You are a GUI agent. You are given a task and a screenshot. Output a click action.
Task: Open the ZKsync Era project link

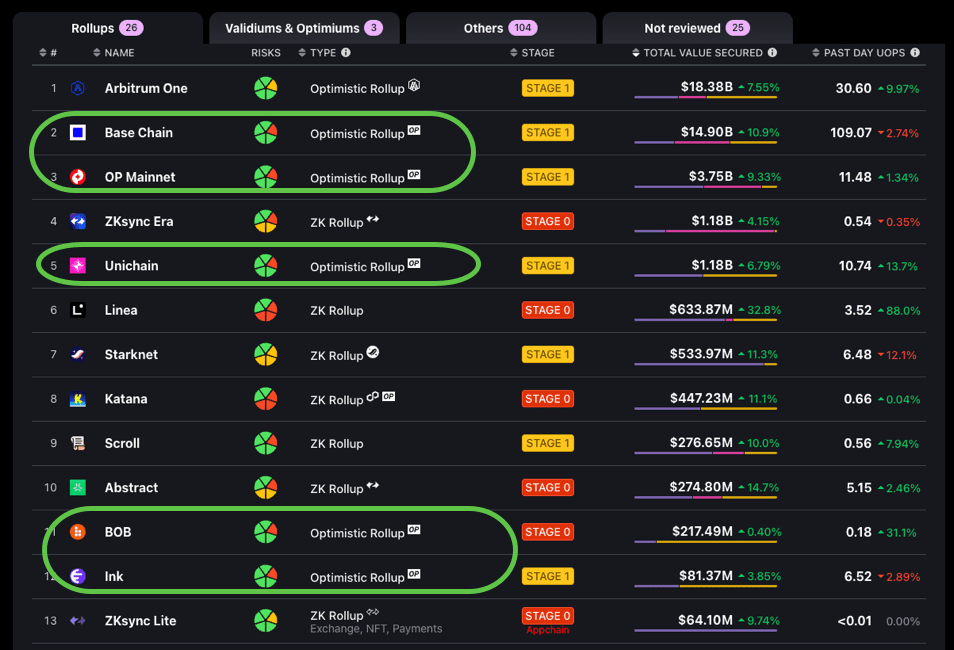(138, 222)
